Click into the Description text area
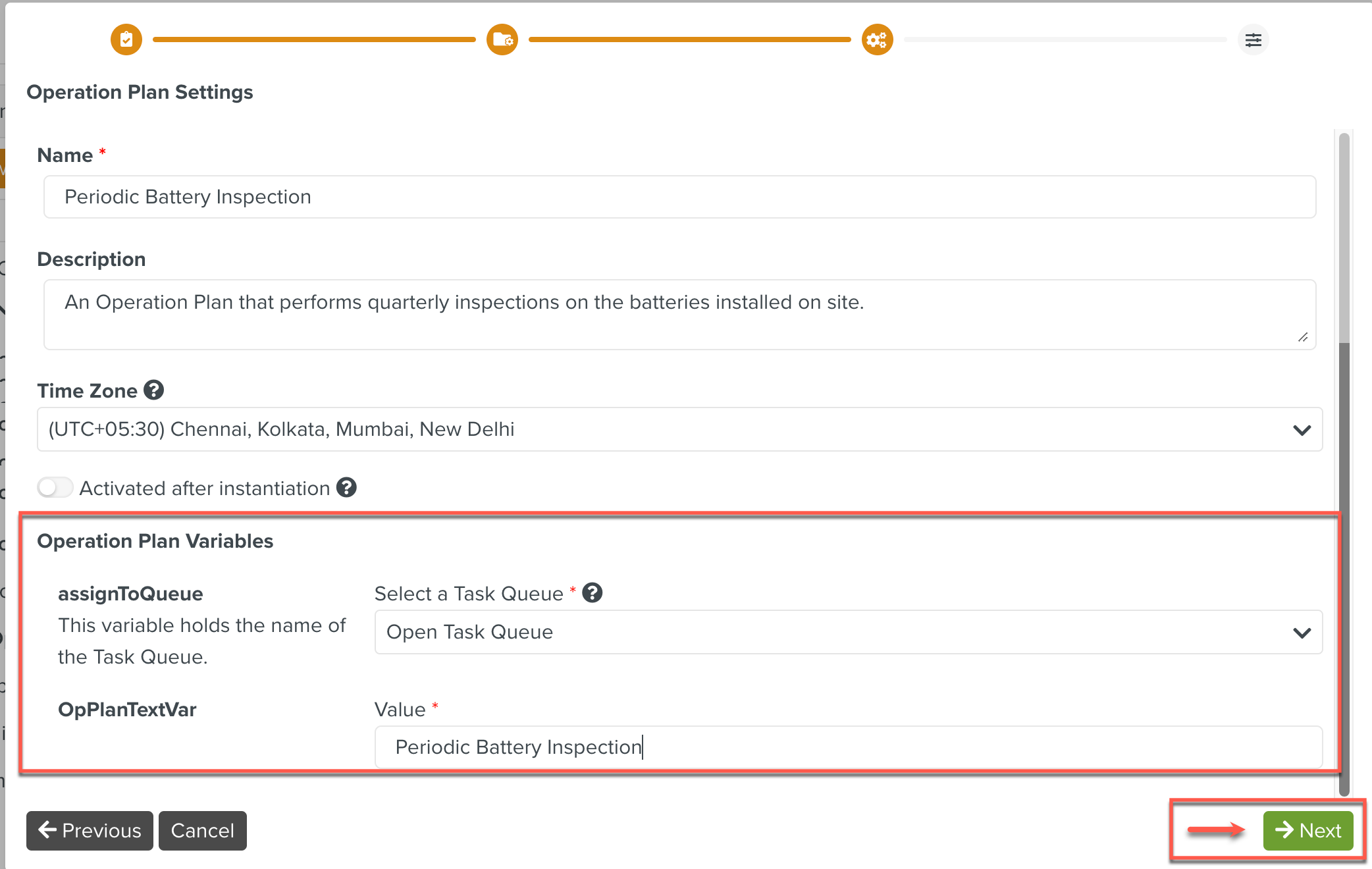Image resolution: width=1372 pixels, height=869 pixels. point(678,314)
